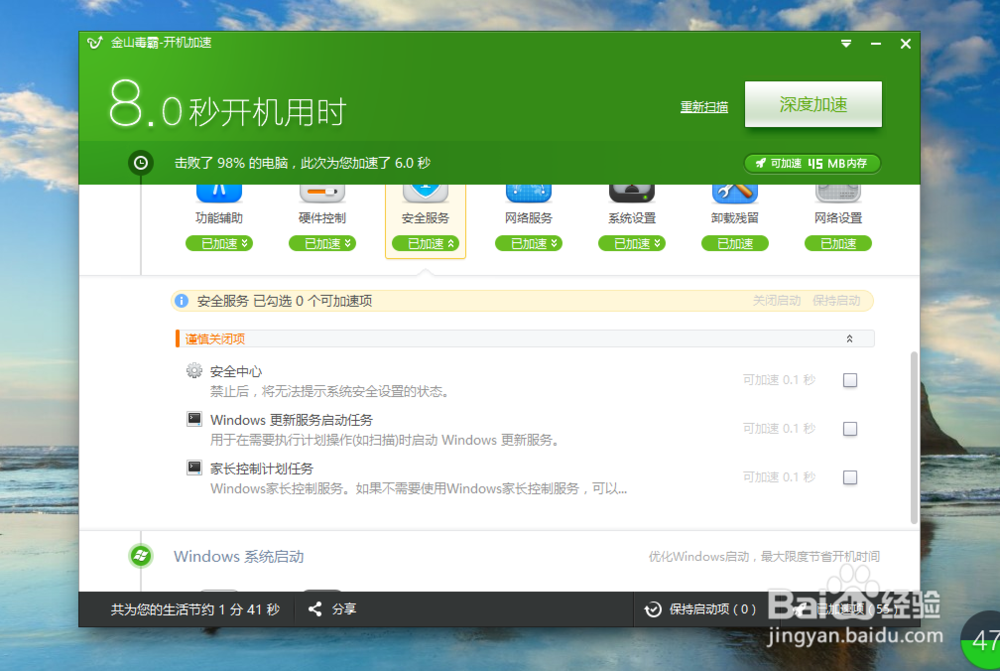Open the title bar dropdown menu arrow
The width and height of the screenshot is (1000, 671).
point(846,43)
